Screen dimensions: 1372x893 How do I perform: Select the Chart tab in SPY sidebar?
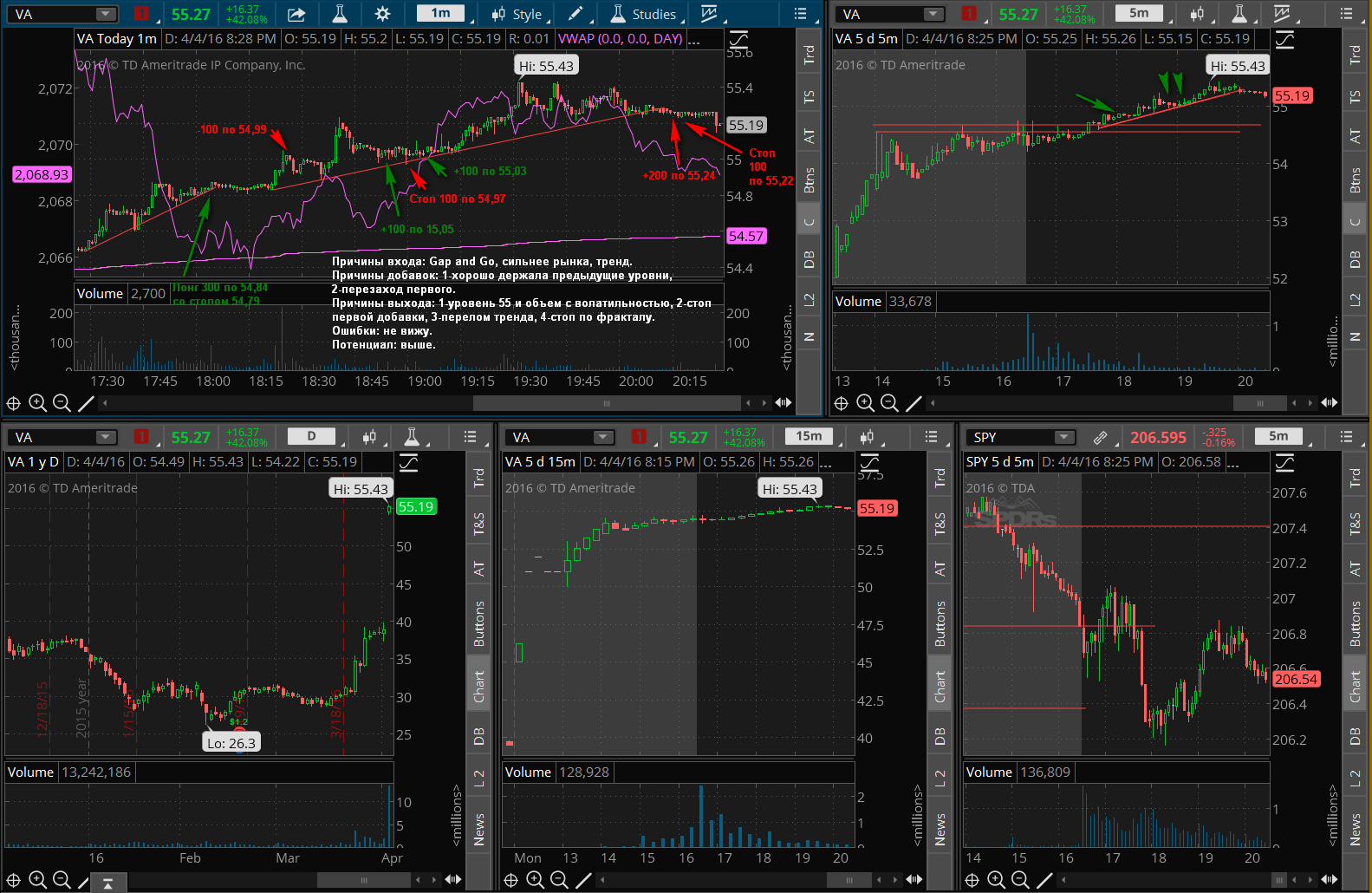tap(1355, 686)
